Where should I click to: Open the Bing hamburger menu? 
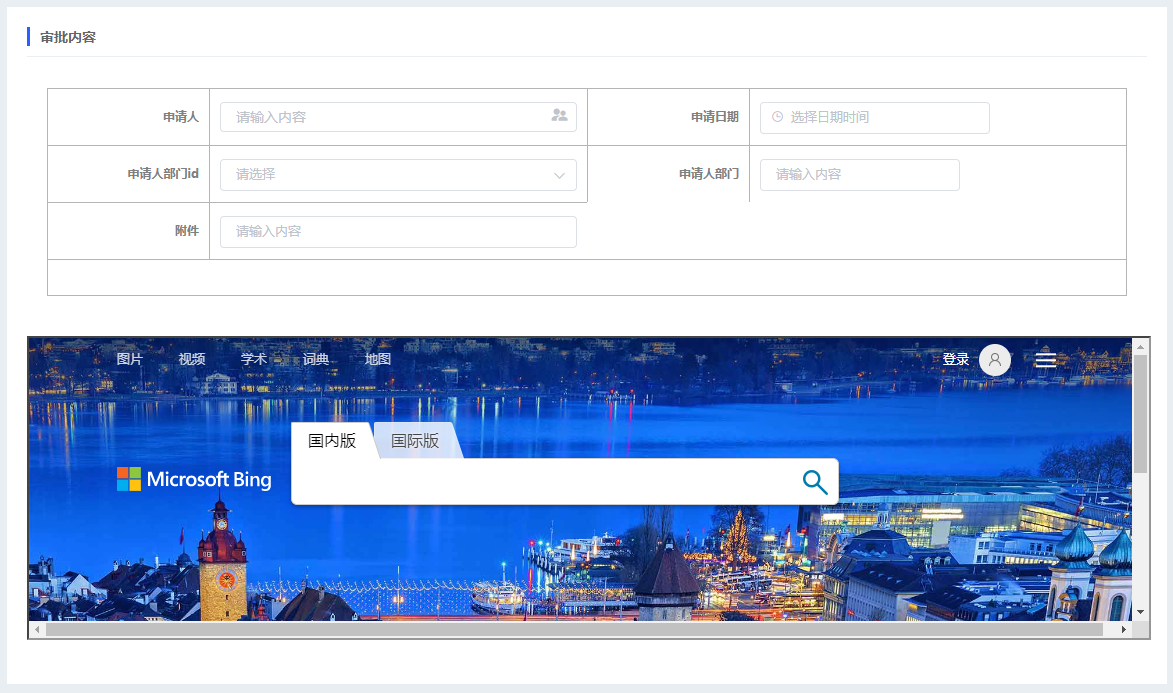(1045, 360)
